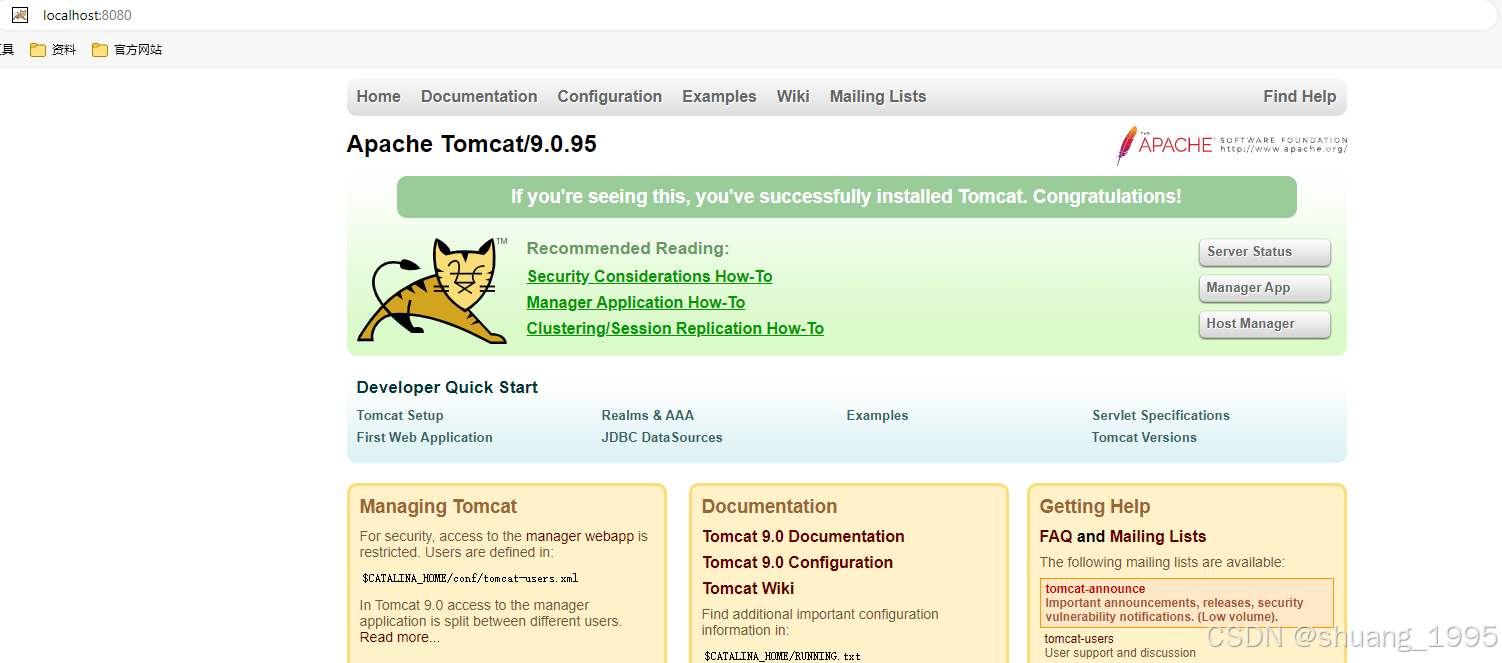1502x663 pixels.
Task: Open the Tomcat Versions link
Action: click(x=1144, y=437)
